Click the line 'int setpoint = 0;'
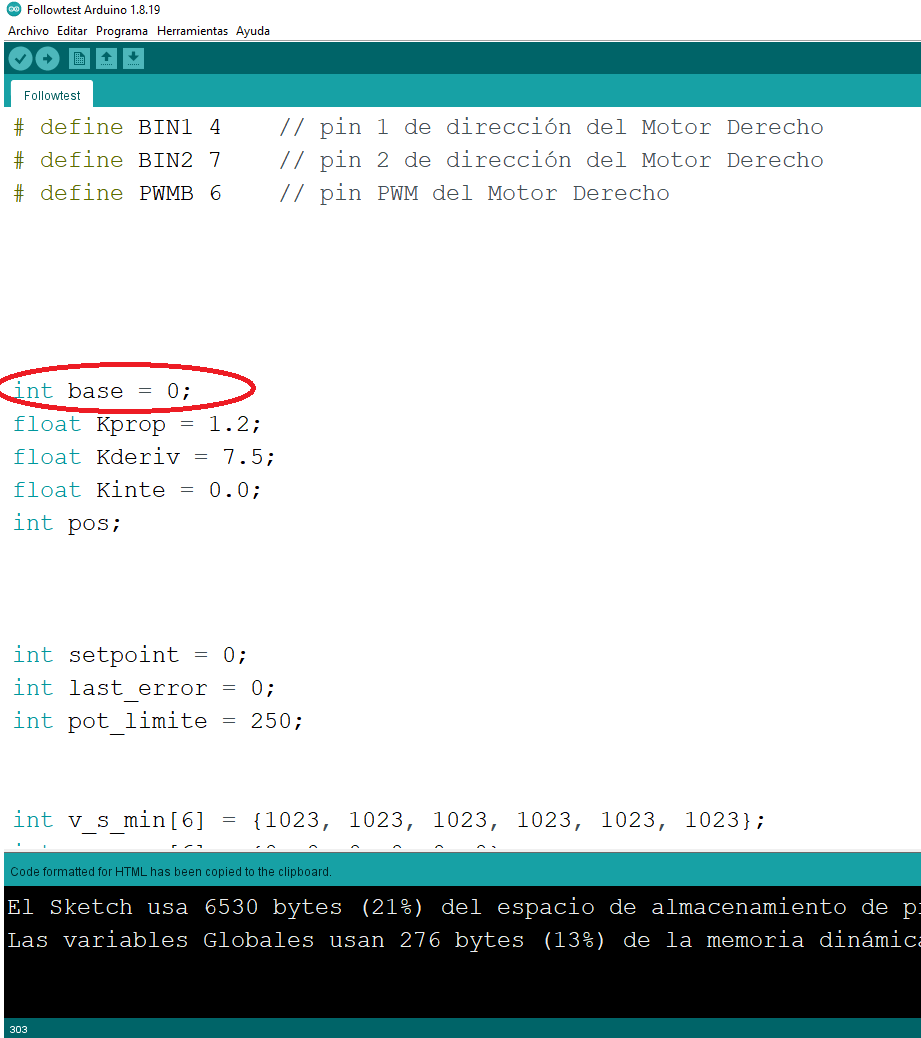The image size is (921, 1038). [x=130, y=655]
